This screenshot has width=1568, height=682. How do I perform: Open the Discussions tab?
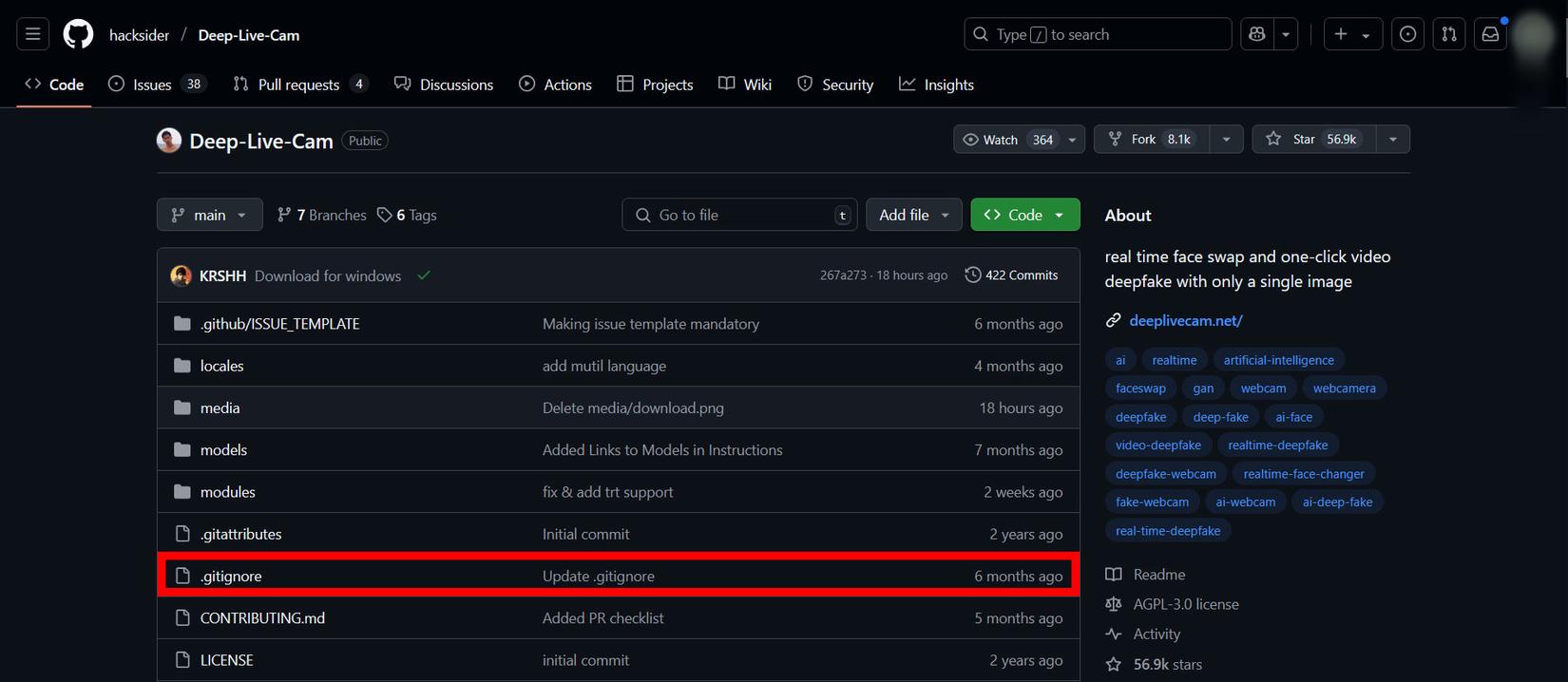pos(444,85)
